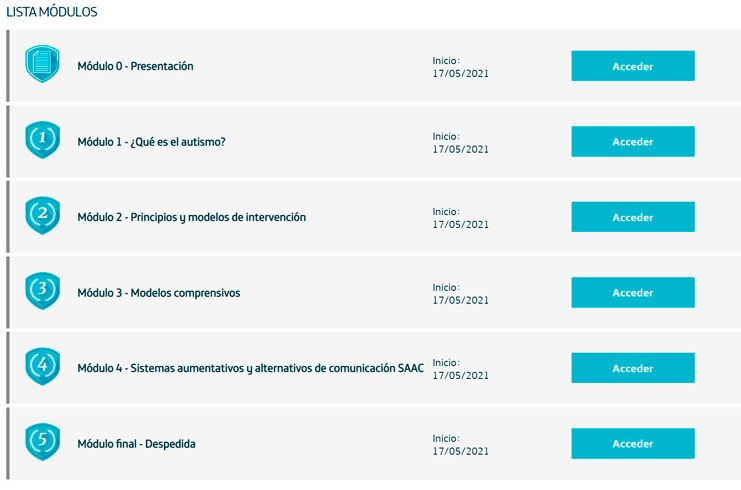Click the number 2 shield badge
741x490 pixels.
[x=43, y=215]
